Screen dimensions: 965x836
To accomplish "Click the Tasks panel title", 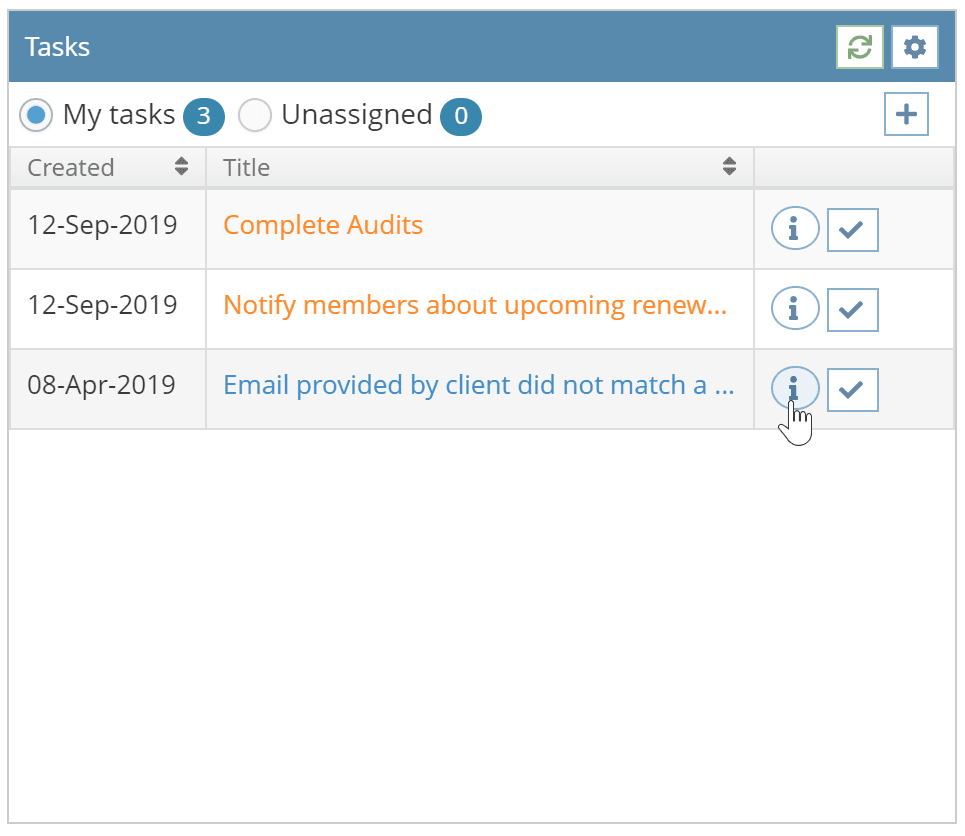I will click(57, 47).
